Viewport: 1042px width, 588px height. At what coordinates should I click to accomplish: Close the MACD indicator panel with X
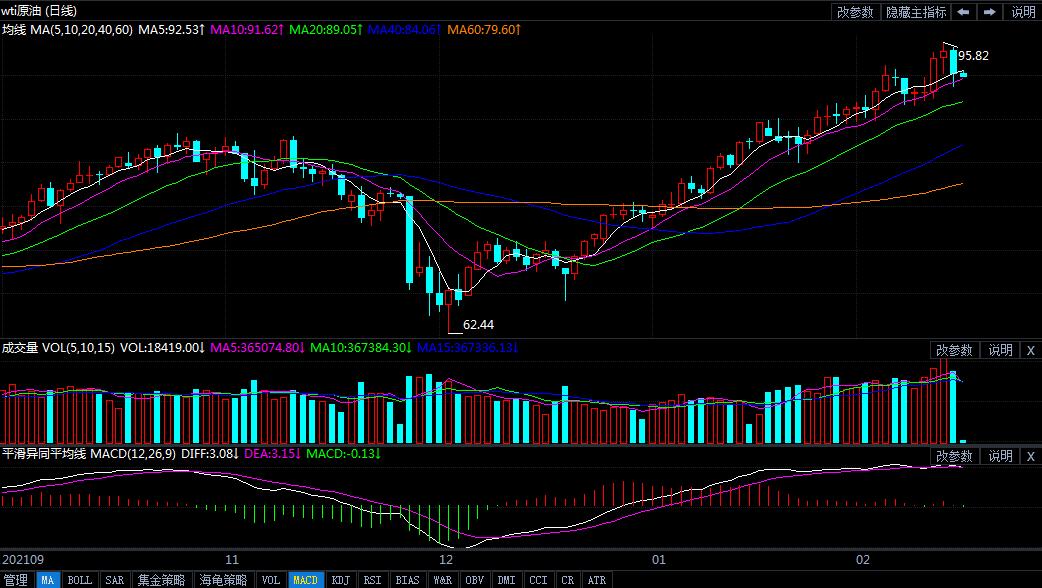[x=1031, y=456]
